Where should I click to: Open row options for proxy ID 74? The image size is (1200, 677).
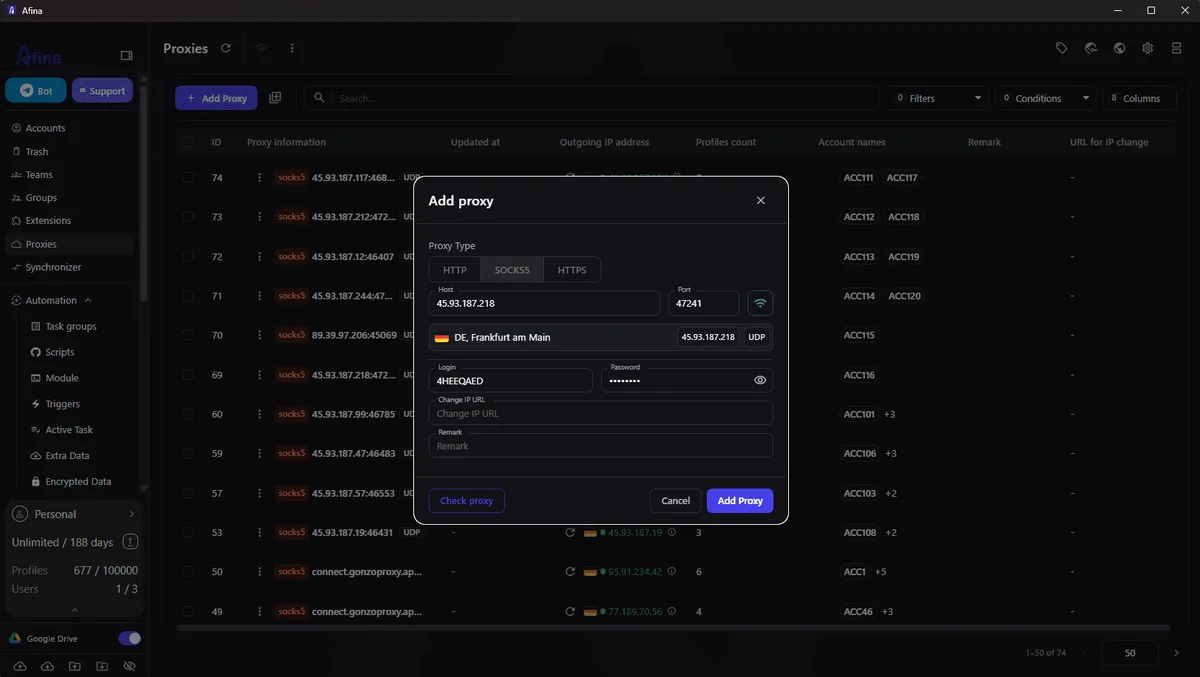[x=260, y=177]
